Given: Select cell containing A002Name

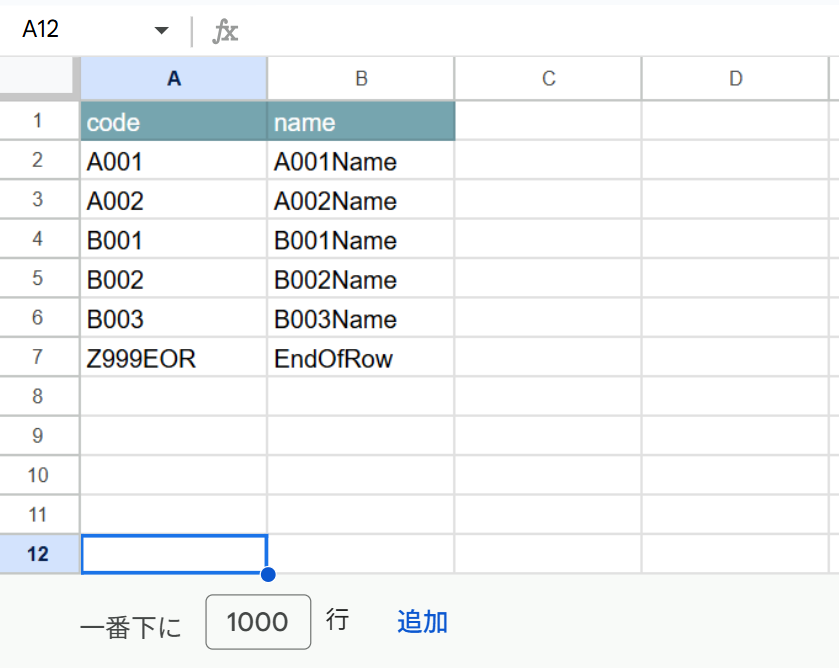Looking at the screenshot, I should (x=361, y=200).
